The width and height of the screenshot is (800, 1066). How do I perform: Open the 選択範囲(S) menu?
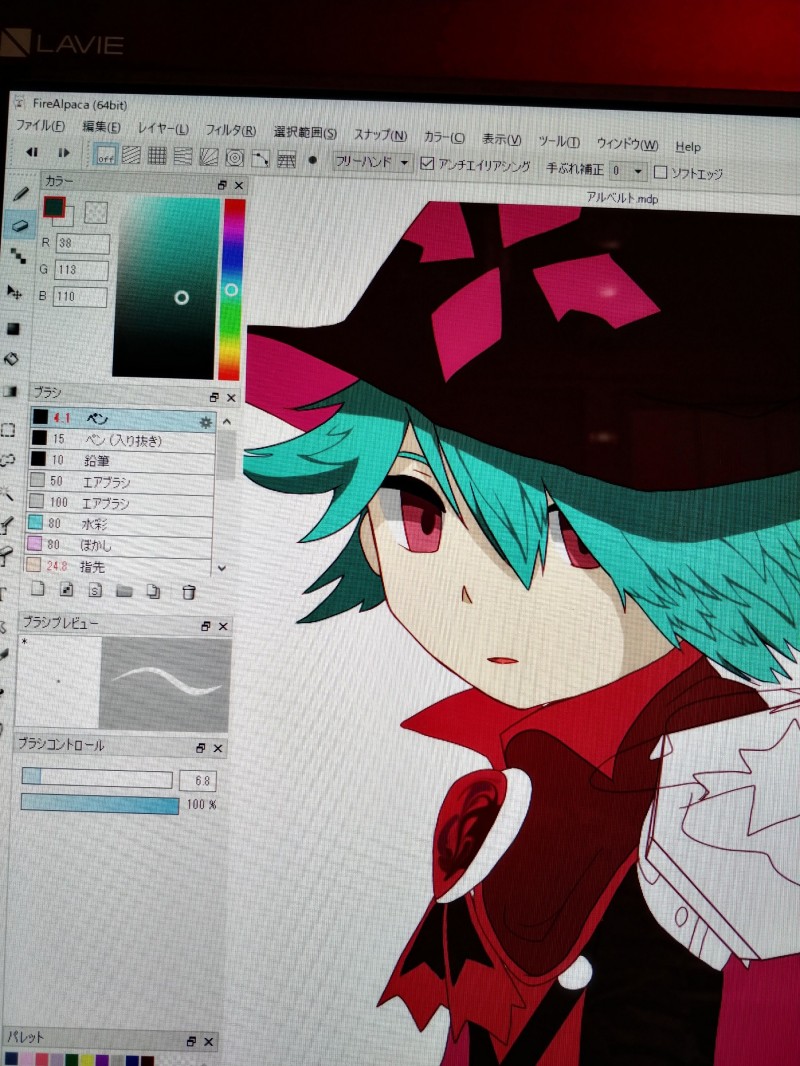pyautogui.click(x=305, y=133)
